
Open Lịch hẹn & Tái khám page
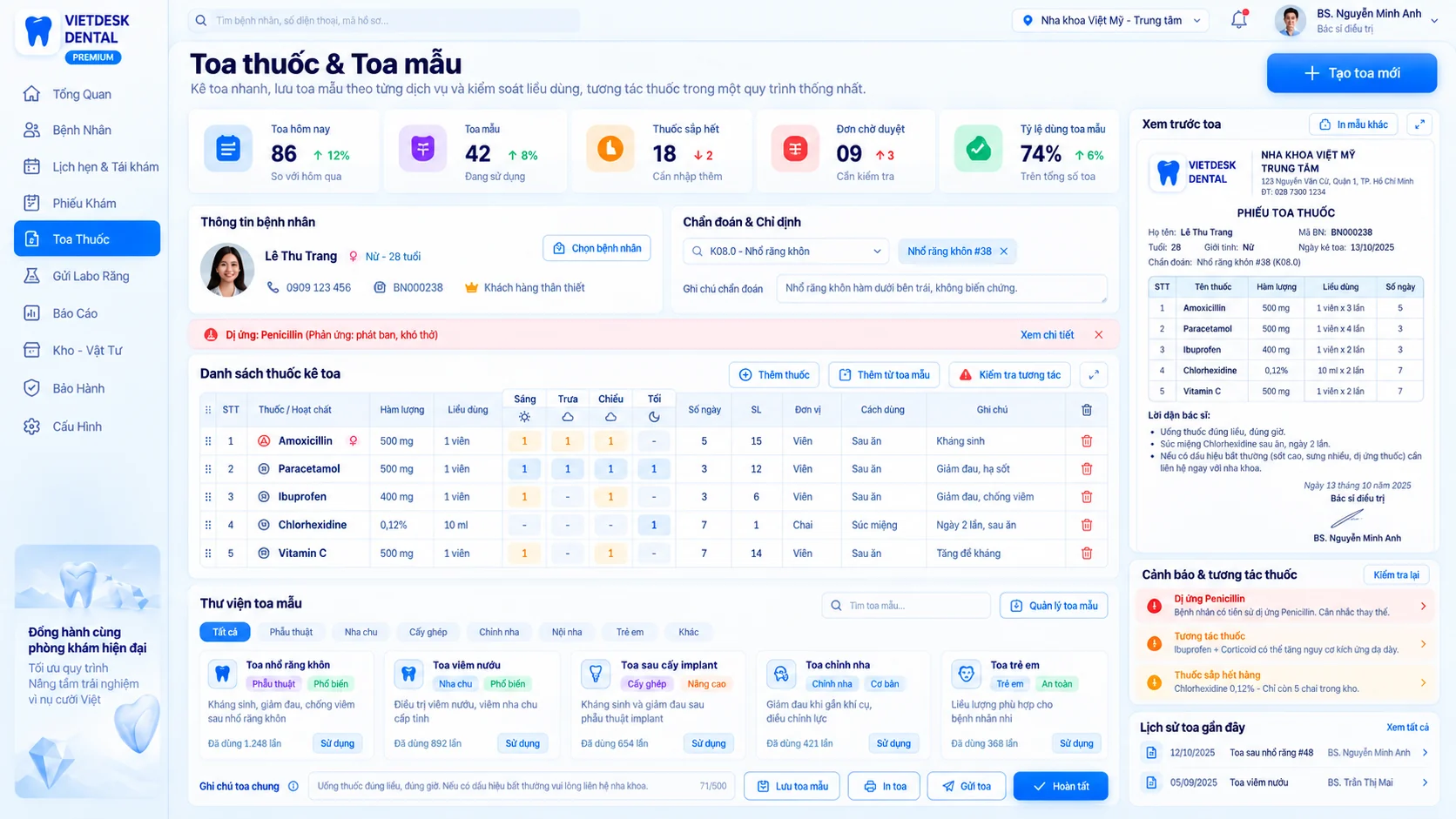[87, 166]
